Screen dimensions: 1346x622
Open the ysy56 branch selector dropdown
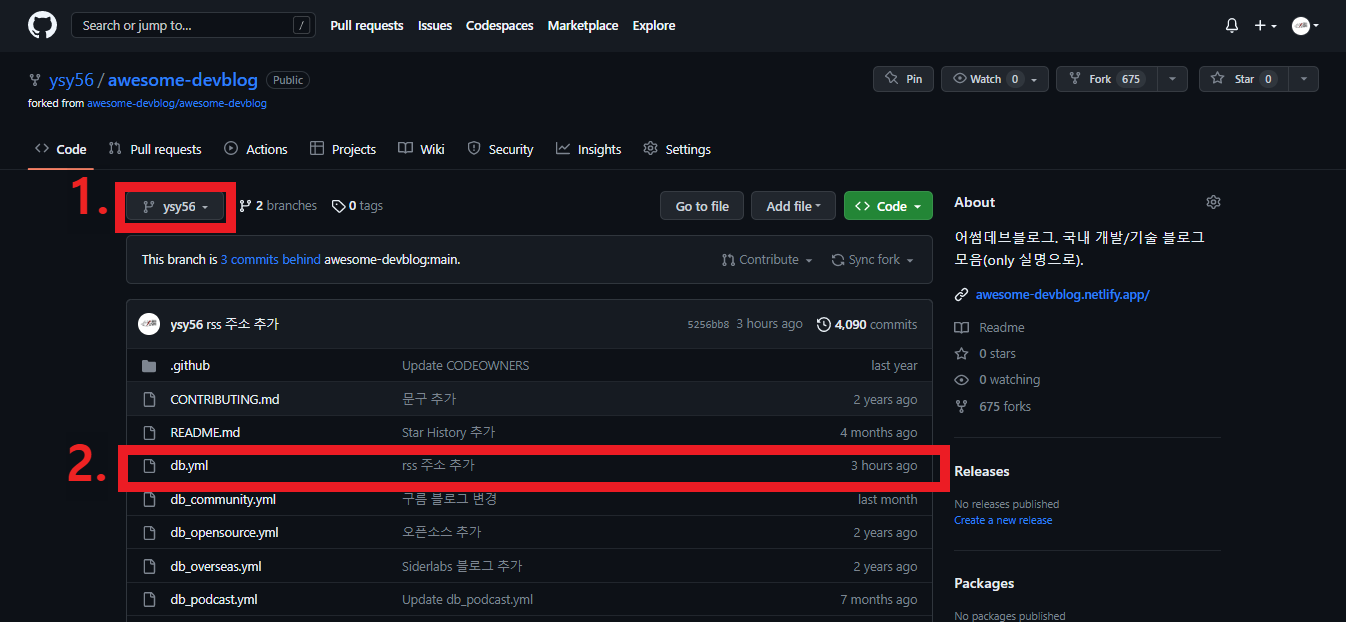click(175, 206)
